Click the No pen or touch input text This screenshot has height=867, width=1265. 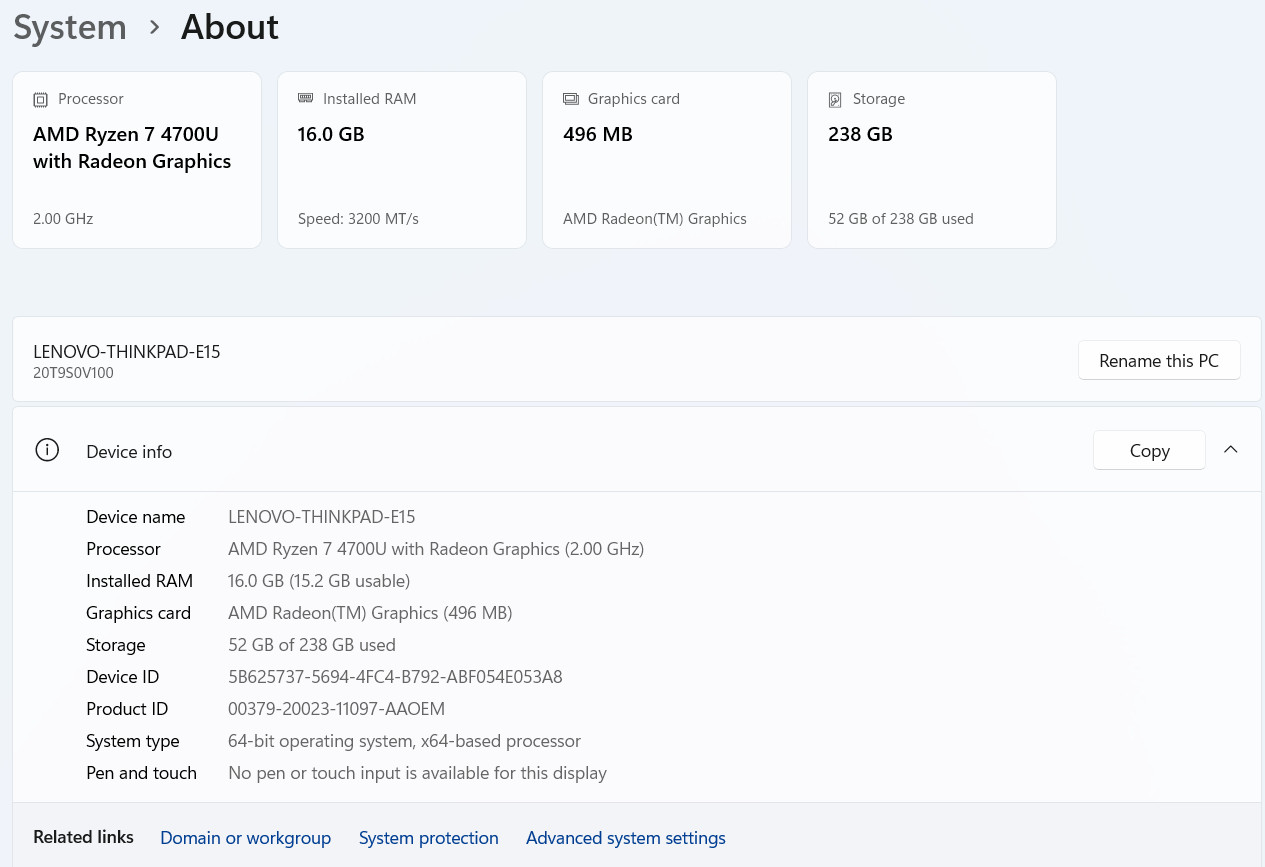click(417, 773)
